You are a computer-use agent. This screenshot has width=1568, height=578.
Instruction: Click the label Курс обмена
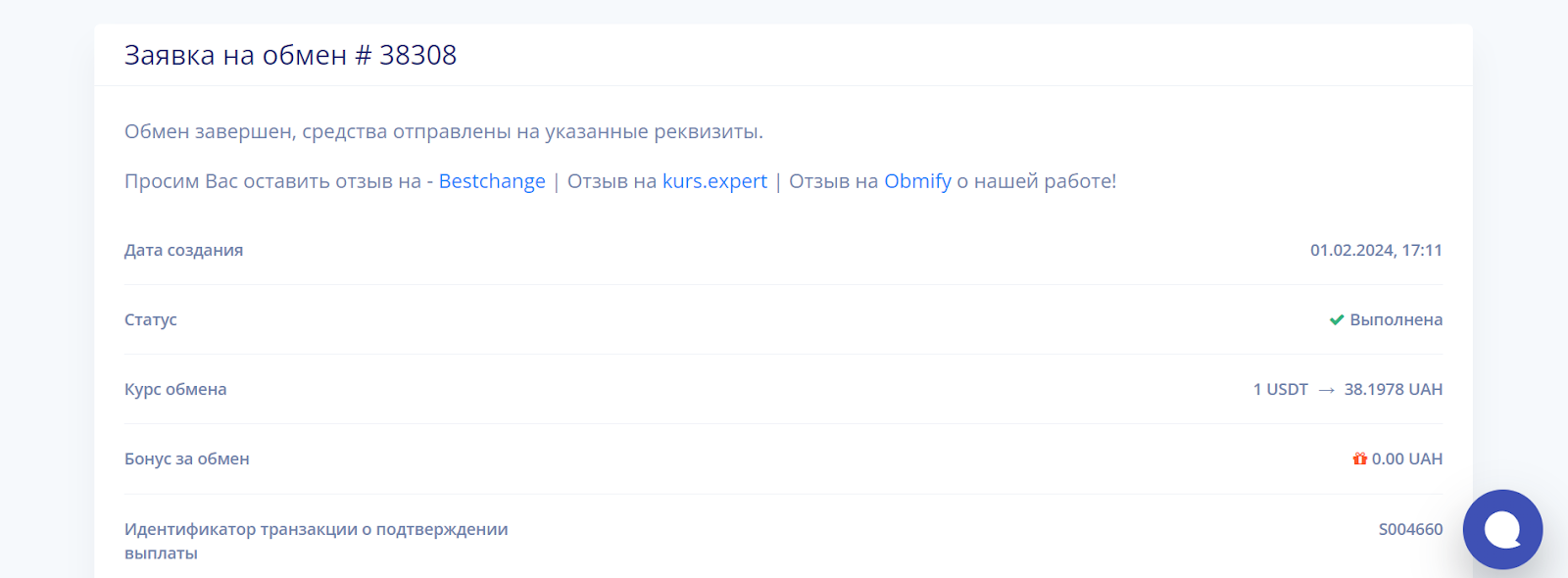pos(175,389)
